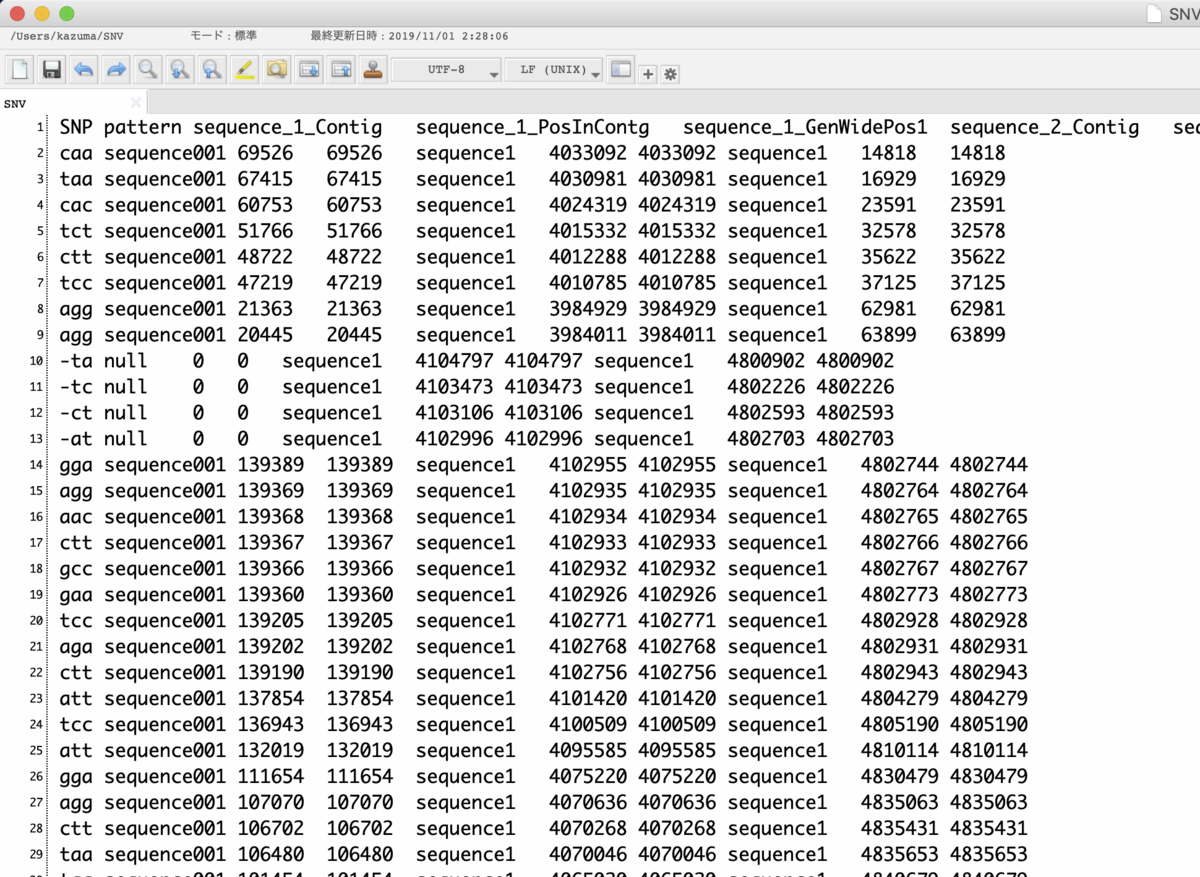Undo using the left blue arrow

[x=84, y=70]
